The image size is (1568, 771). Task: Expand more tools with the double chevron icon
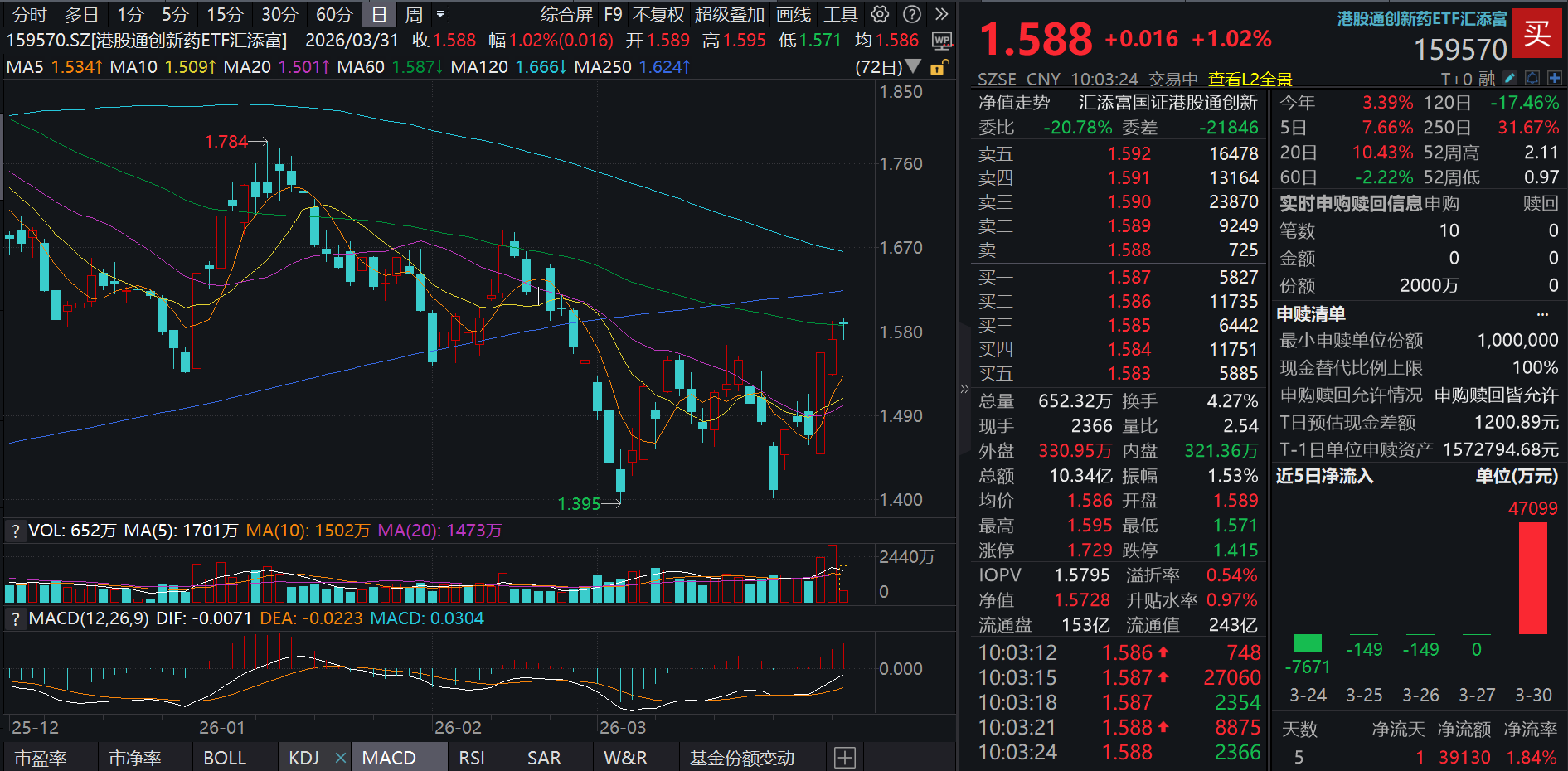click(939, 14)
